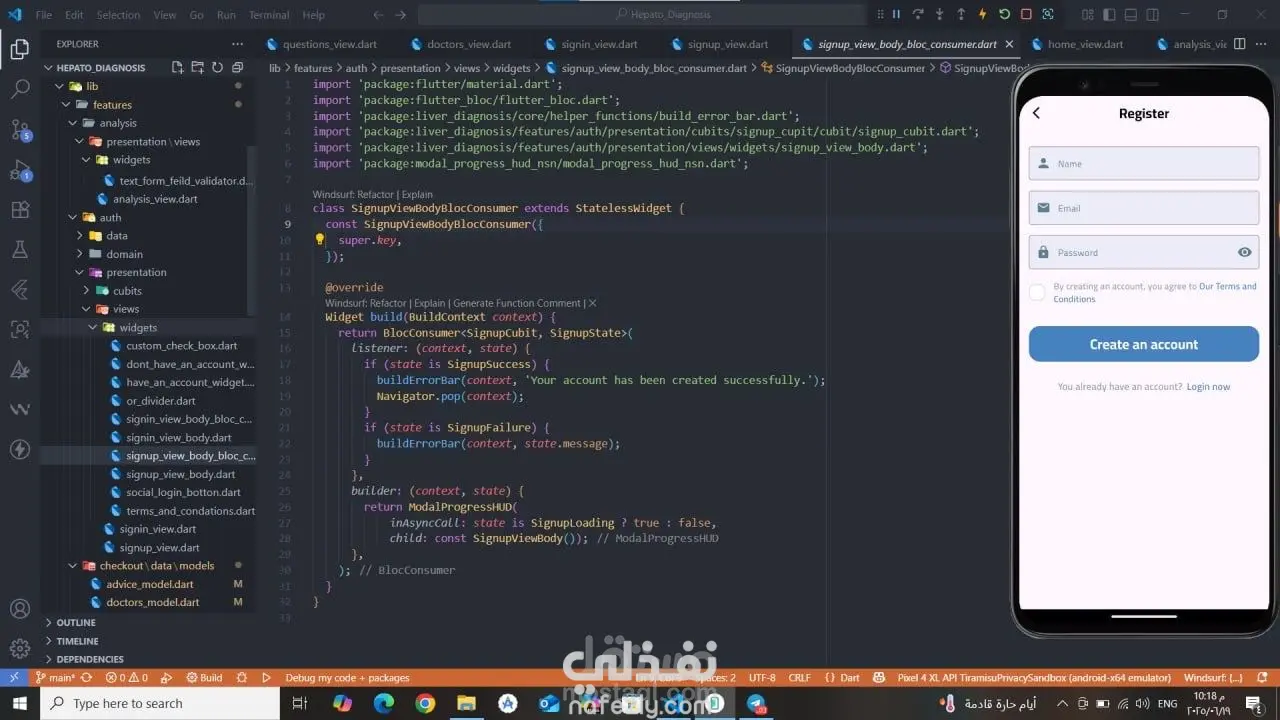Click the Name input field in emulator
This screenshot has height=720, width=1280.
tap(1143, 163)
